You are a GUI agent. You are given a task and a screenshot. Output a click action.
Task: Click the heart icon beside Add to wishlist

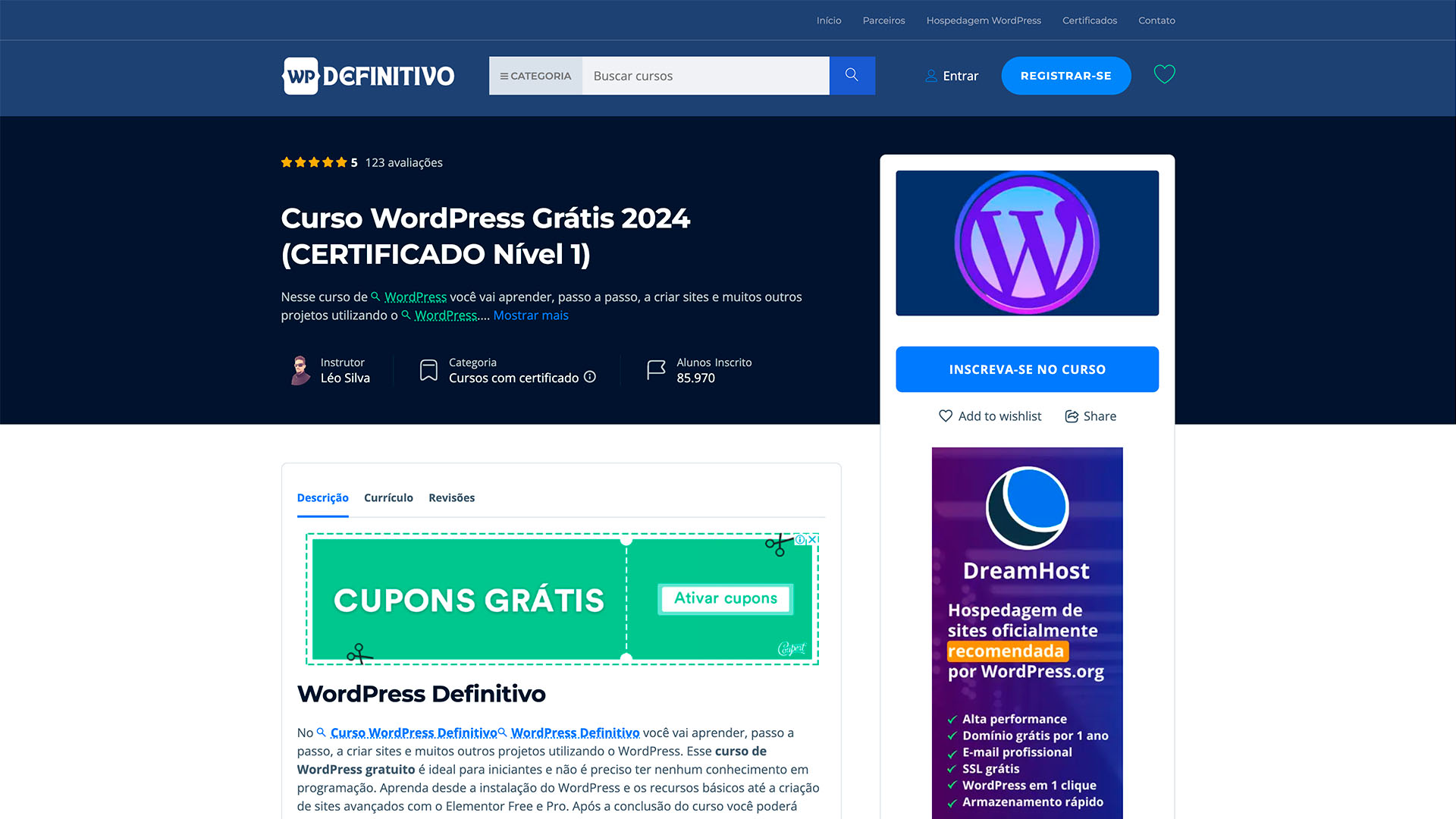(946, 416)
